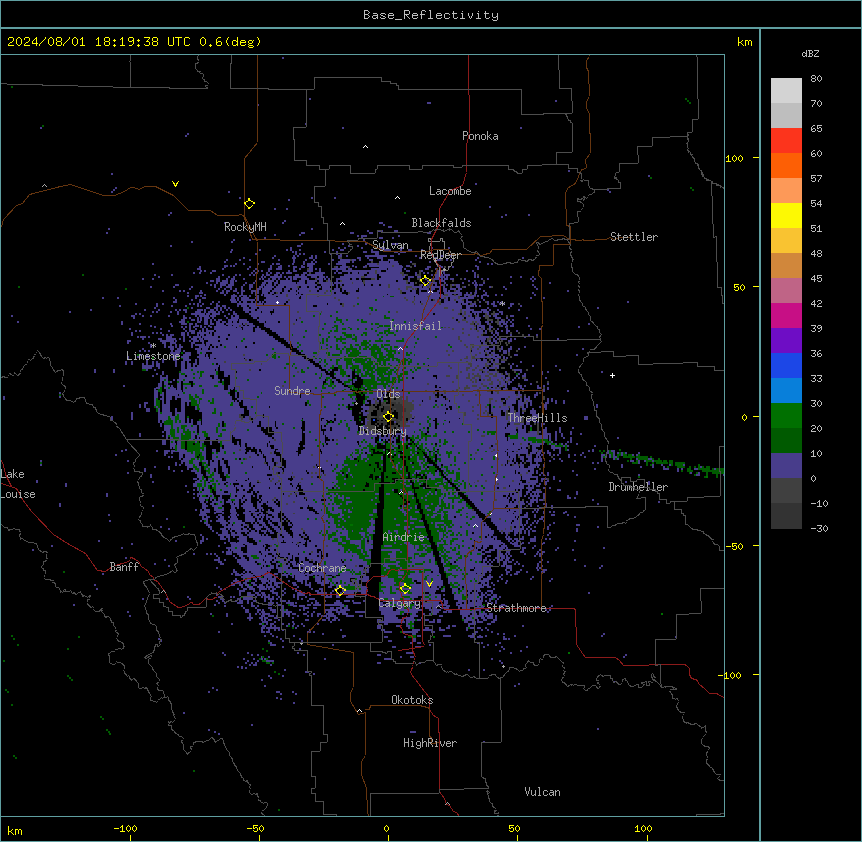Select the yellow 51-54 dBZ legend swatch

click(x=786, y=215)
